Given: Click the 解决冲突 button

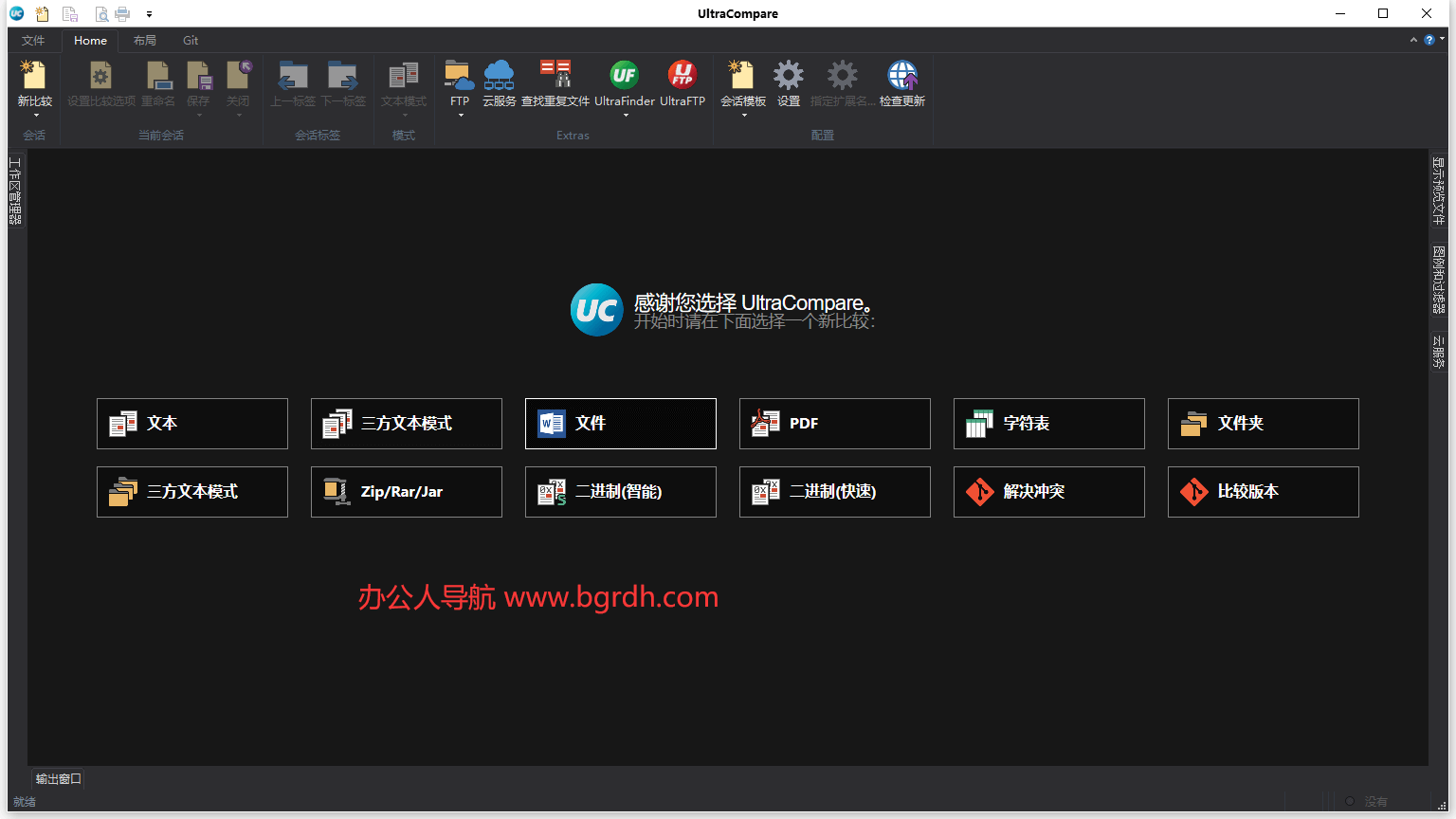Looking at the screenshot, I should pyautogui.click(x=1049, y=492).
